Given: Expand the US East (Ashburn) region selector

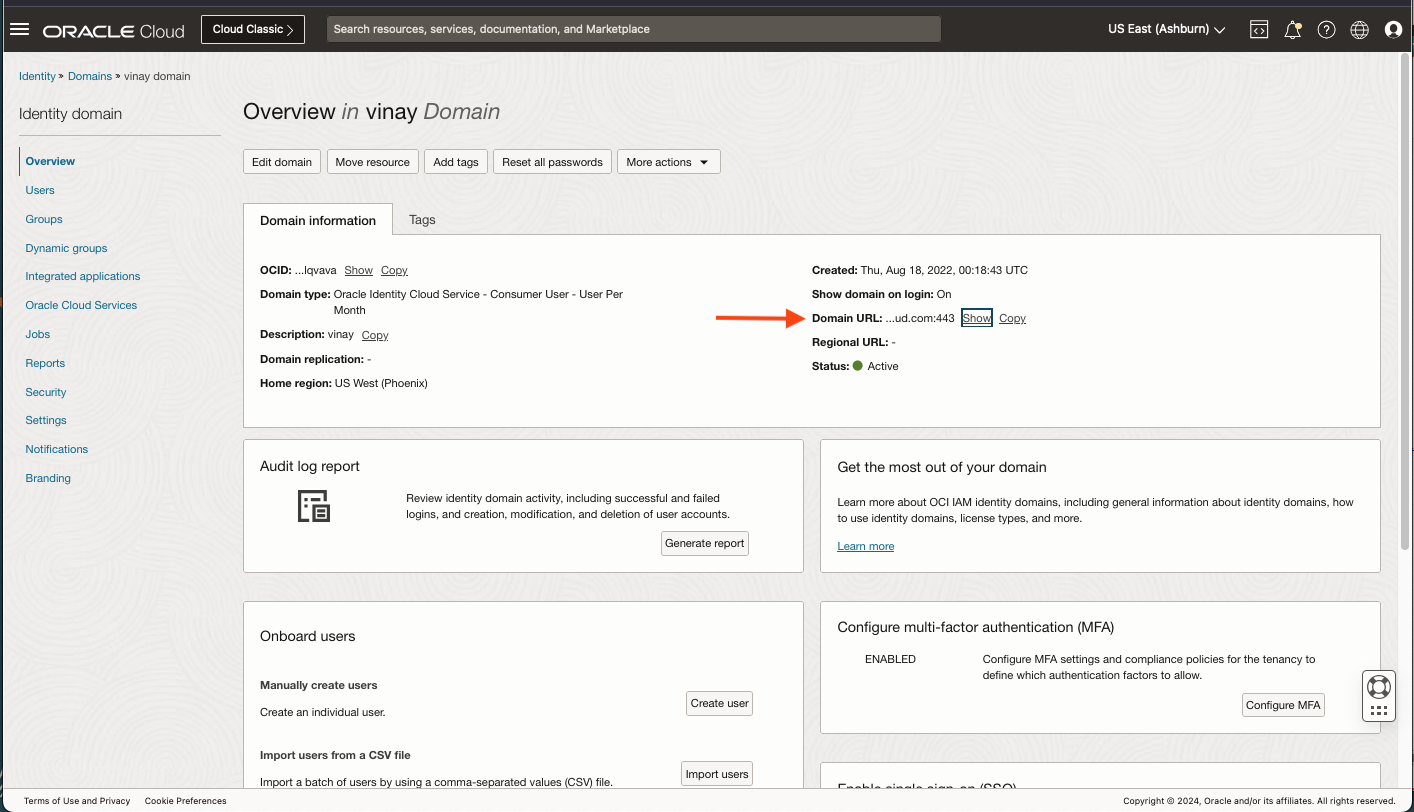Looking at the screenshot, I should click(x=1166, y=30).
